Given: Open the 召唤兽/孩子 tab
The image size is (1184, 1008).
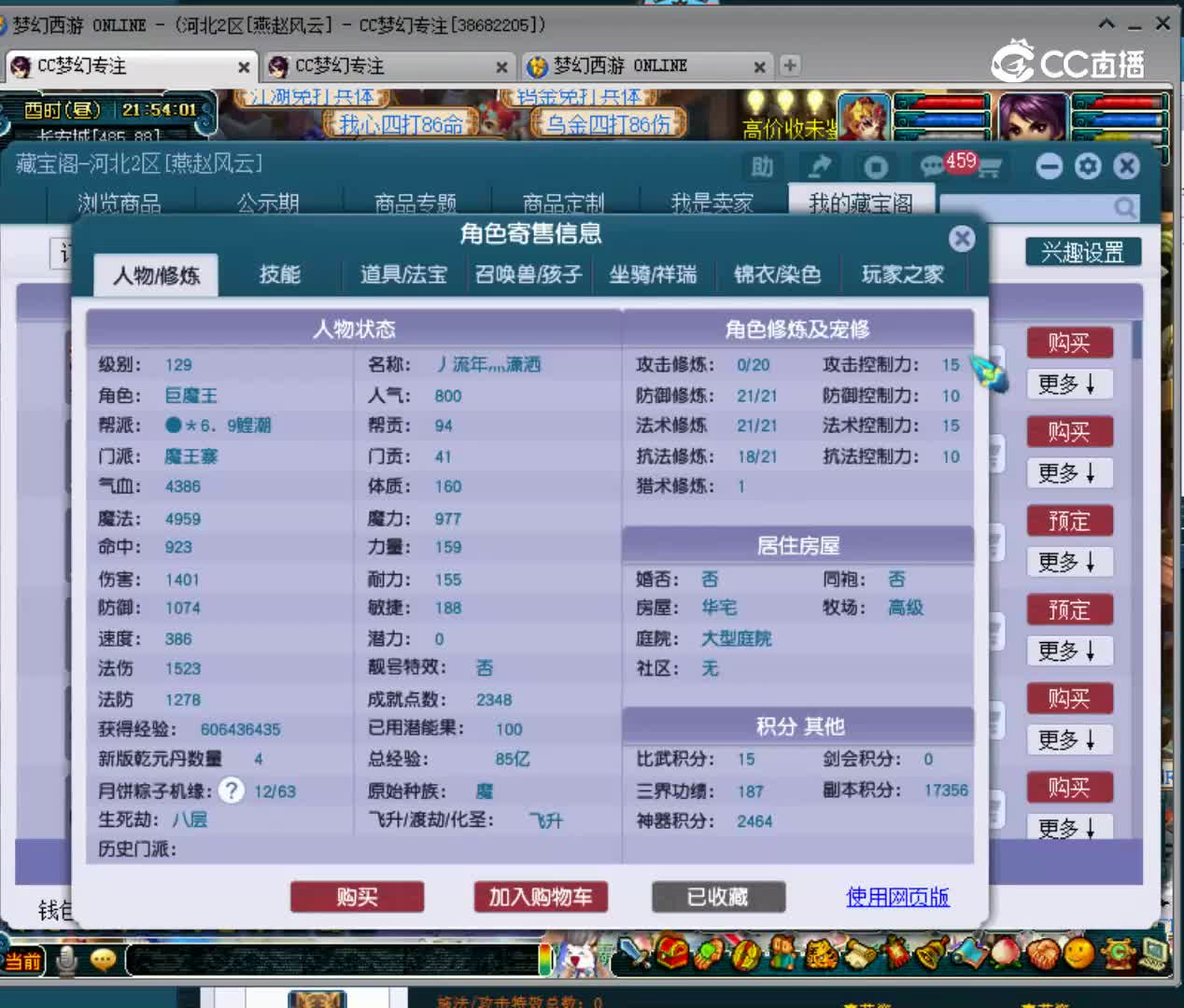Looking at the screenshot, I should click(529, 274).
